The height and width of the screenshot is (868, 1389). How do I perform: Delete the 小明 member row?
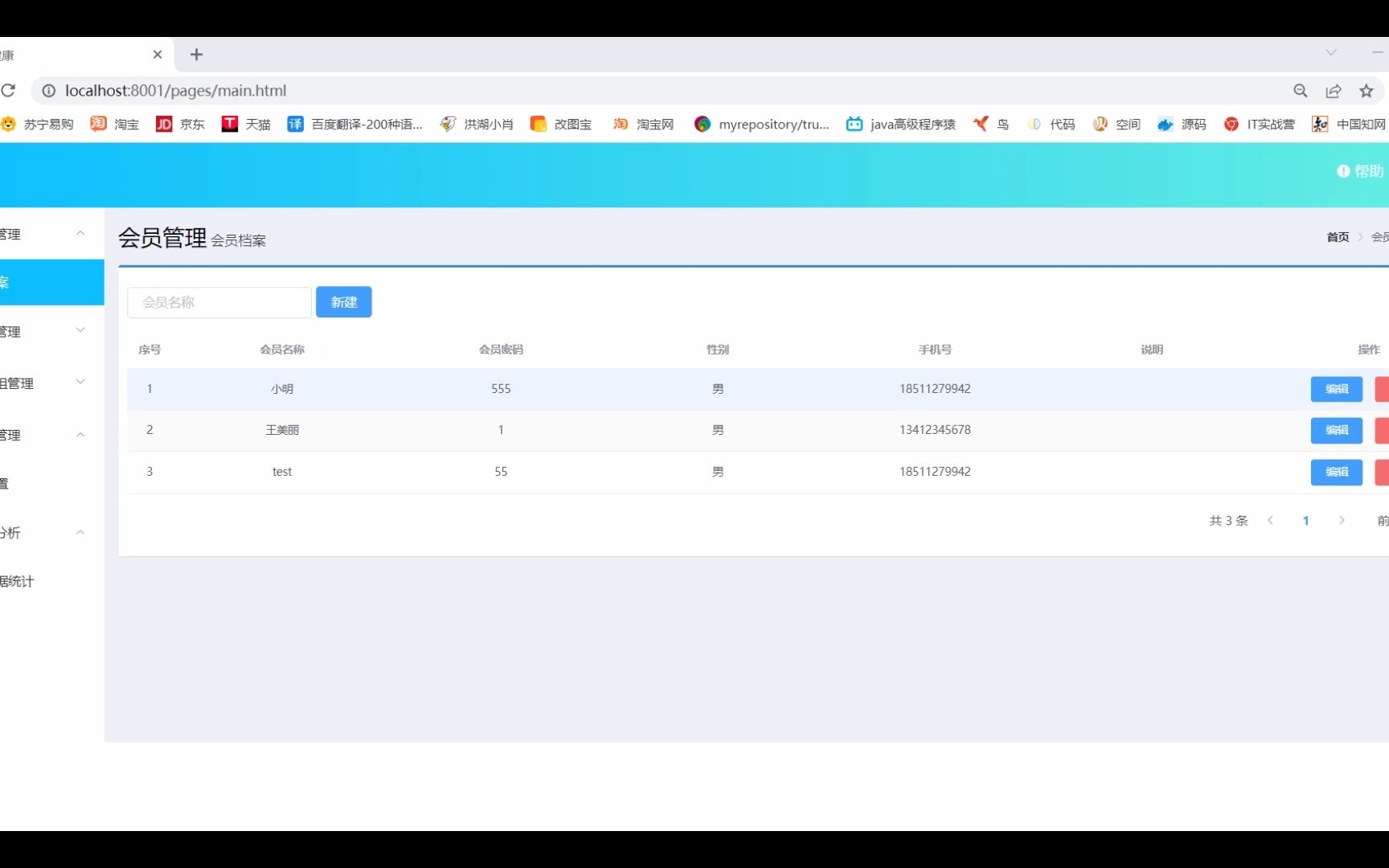click(x=1382, y=389)
